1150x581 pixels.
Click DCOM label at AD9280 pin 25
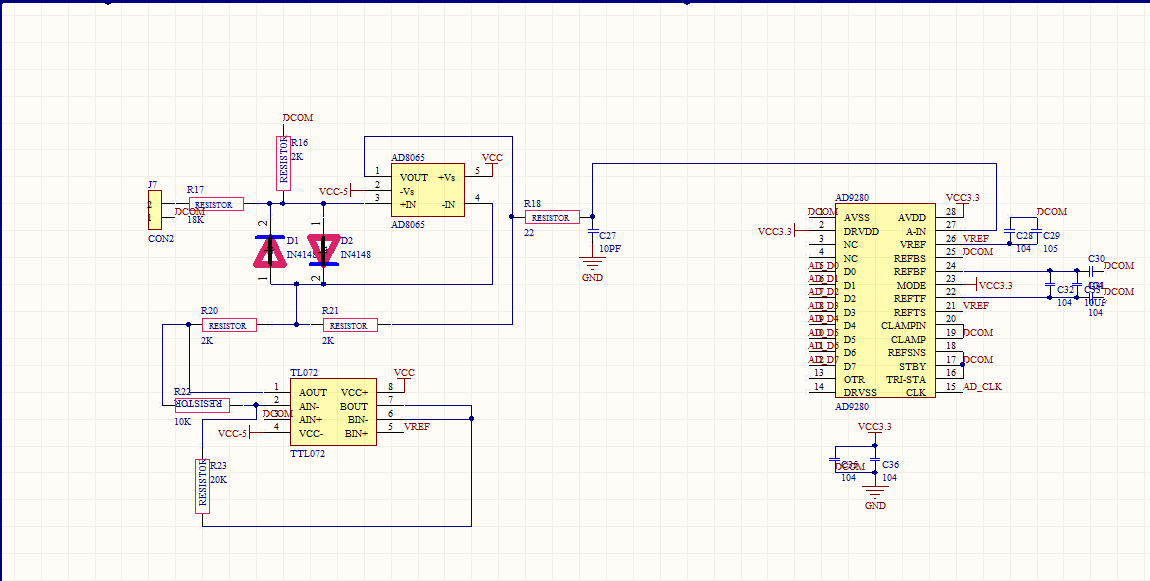(978, 252)
